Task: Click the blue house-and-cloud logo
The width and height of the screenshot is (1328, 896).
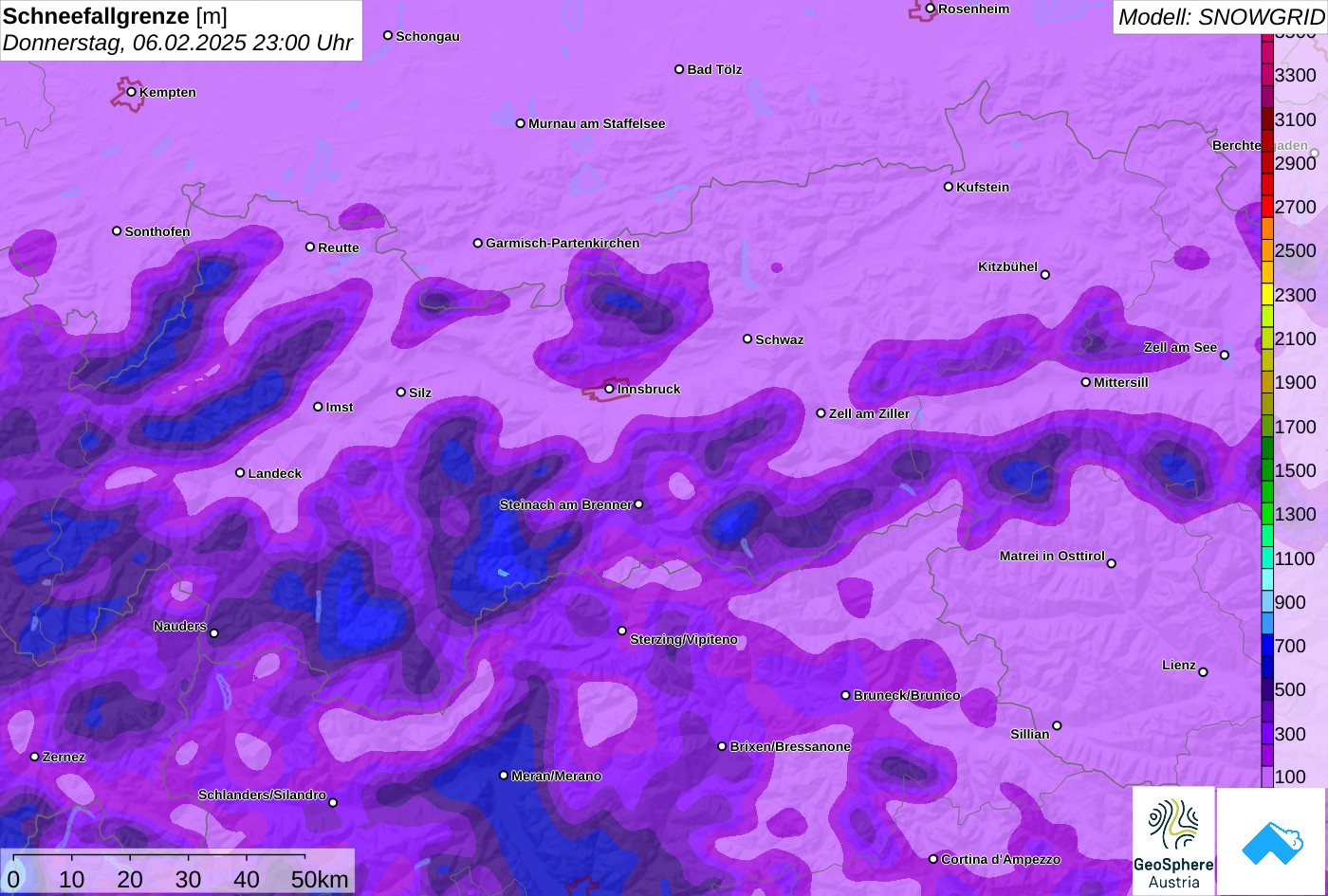Action: (x=1272, y=841)
